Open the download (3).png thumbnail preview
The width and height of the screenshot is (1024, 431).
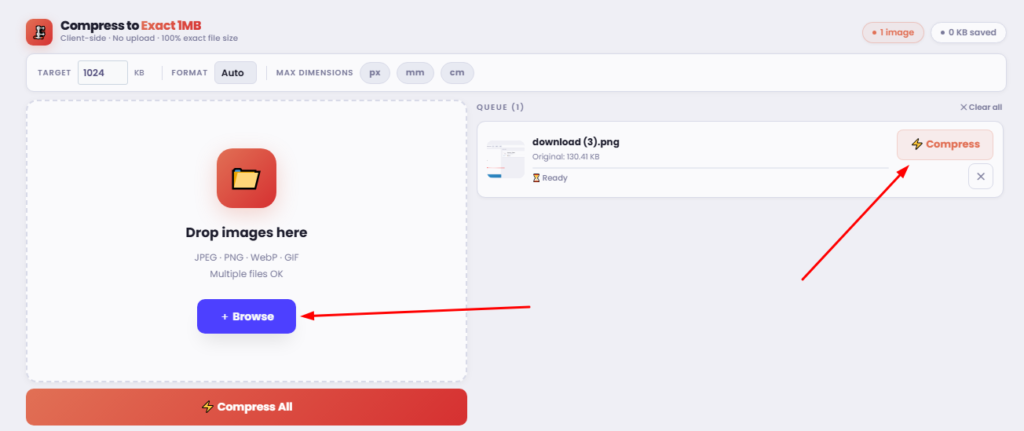(x=505, y=159)
